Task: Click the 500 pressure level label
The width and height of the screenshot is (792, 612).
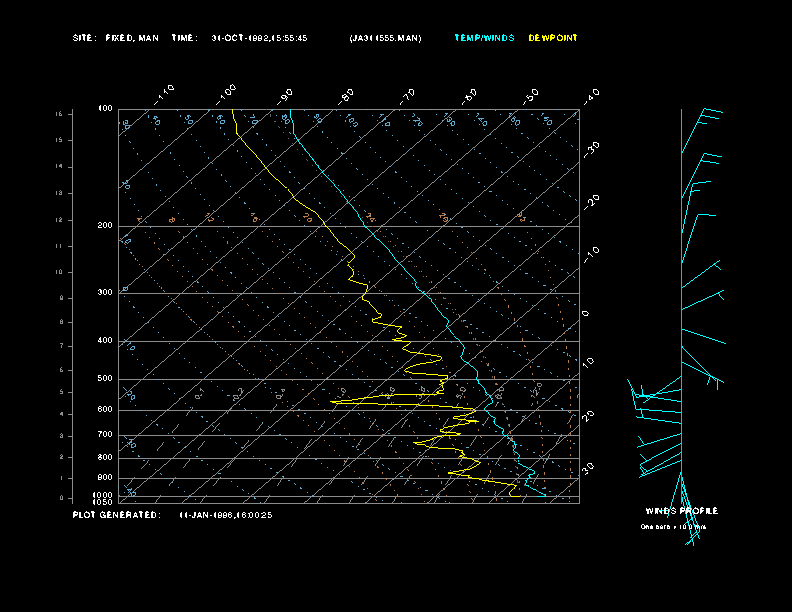Action: [x=105, y=378]
